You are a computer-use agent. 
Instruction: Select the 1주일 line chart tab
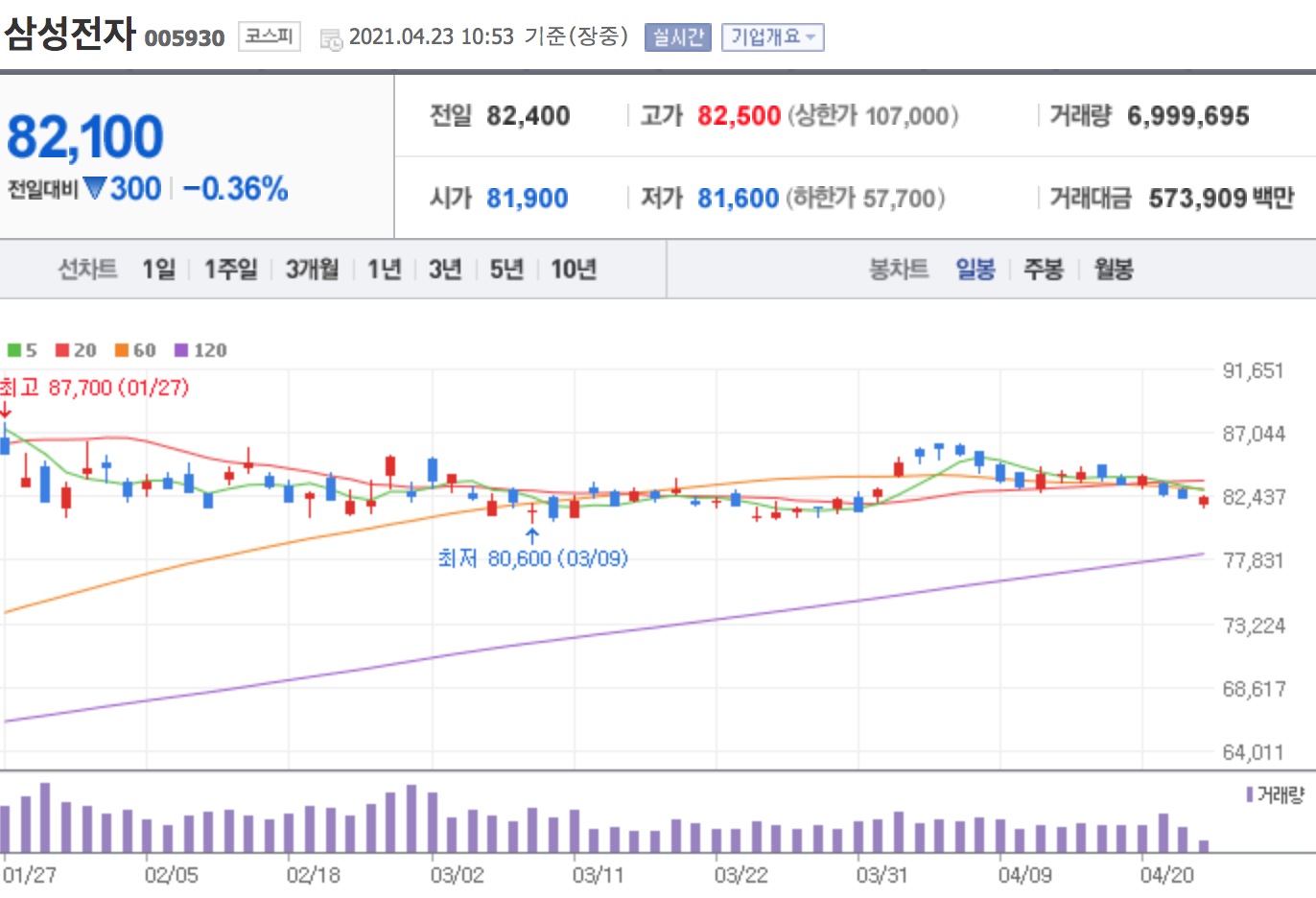(231, 270)
